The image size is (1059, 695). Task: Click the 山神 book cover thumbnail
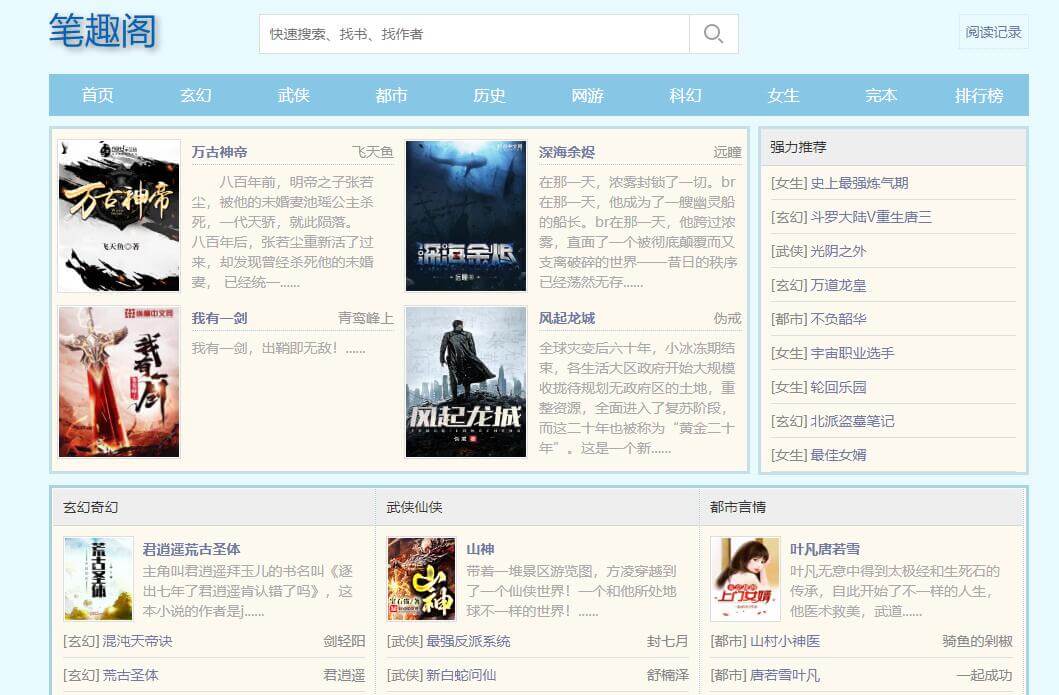coord(421,579)
